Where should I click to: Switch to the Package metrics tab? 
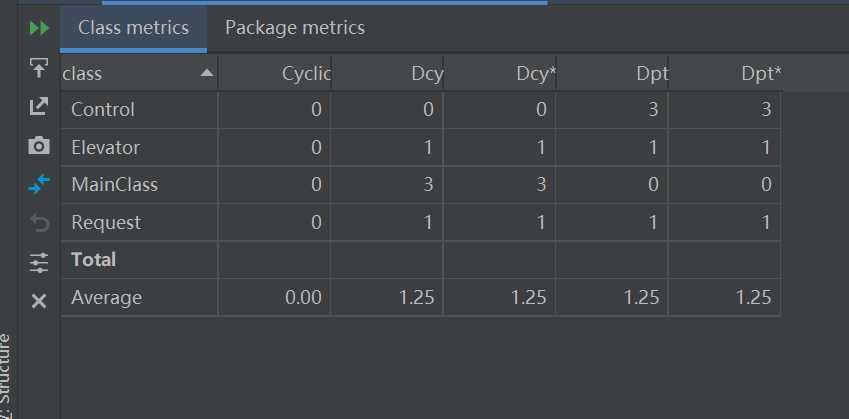click(295, 28)
